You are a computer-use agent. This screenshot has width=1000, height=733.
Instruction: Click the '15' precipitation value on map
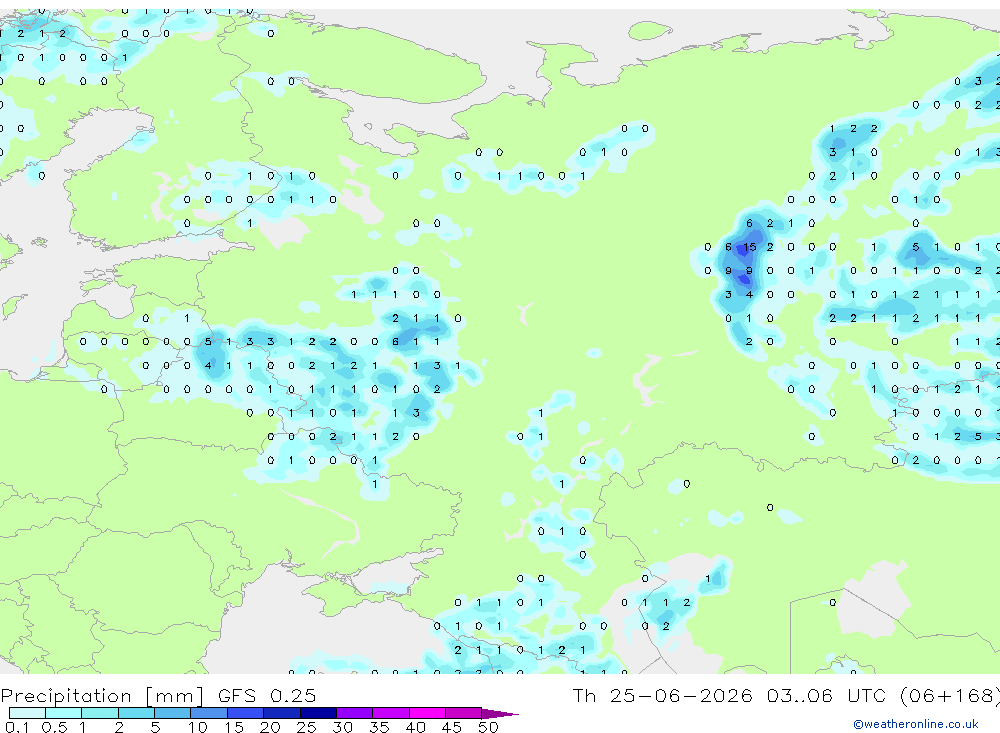[x=749, y=247]
